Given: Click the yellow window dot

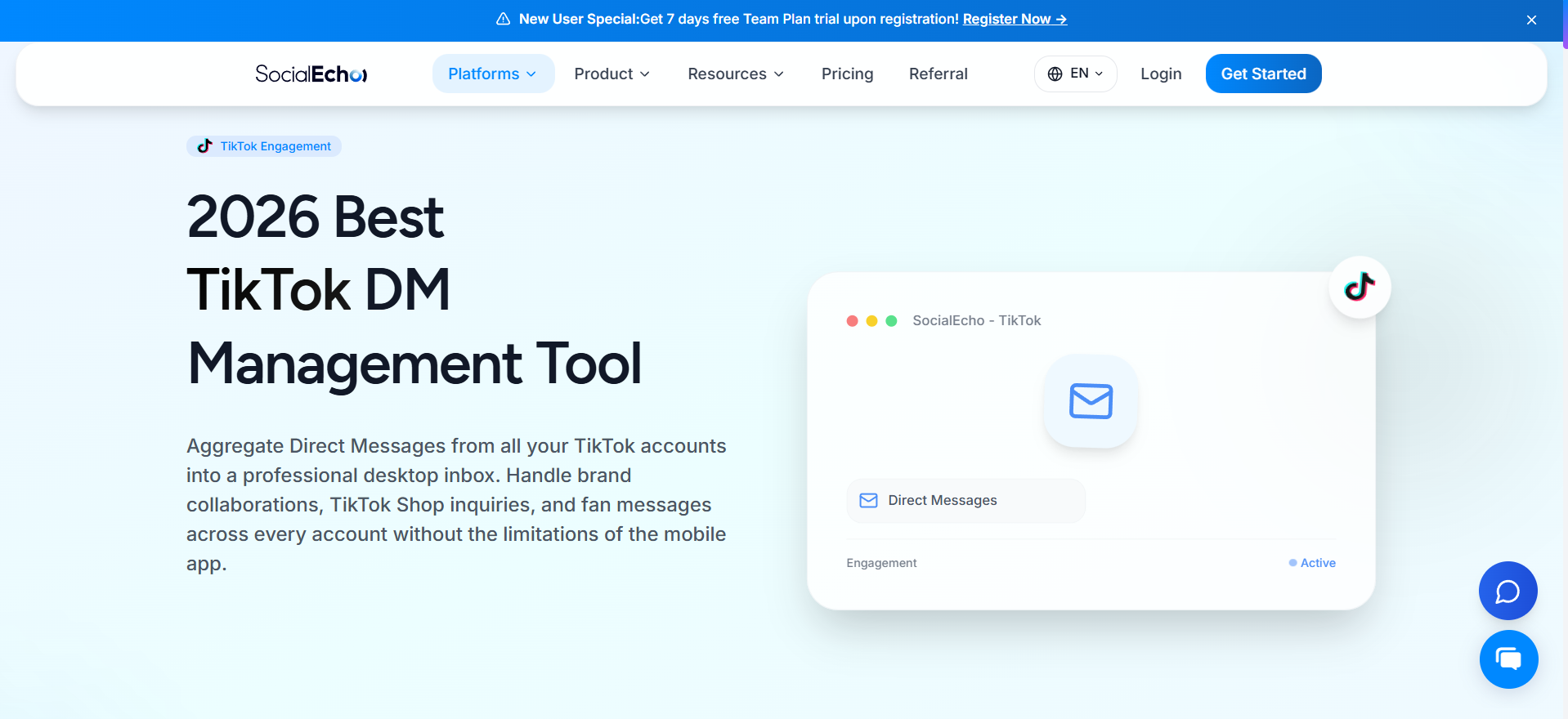Looking at the screenshot, I should click(871, 321).
